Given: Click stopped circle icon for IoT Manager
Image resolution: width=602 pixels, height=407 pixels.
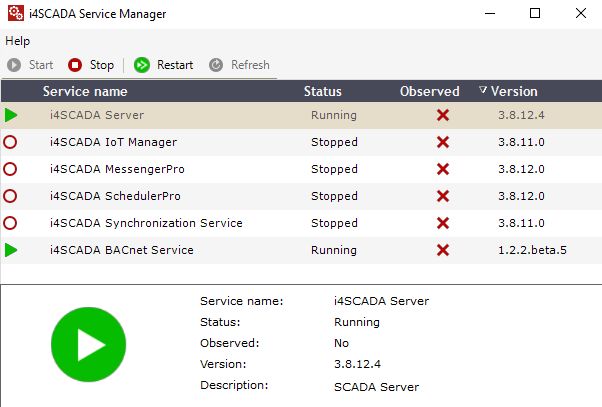Looking at the screenshot, I should [10, 142].
